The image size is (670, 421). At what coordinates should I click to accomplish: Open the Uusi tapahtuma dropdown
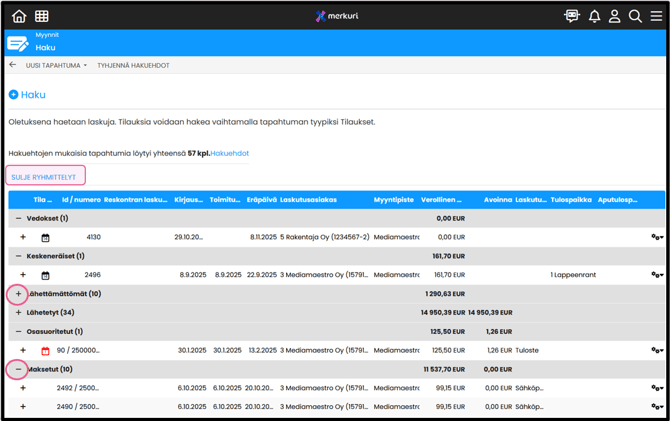coord(56,65)
